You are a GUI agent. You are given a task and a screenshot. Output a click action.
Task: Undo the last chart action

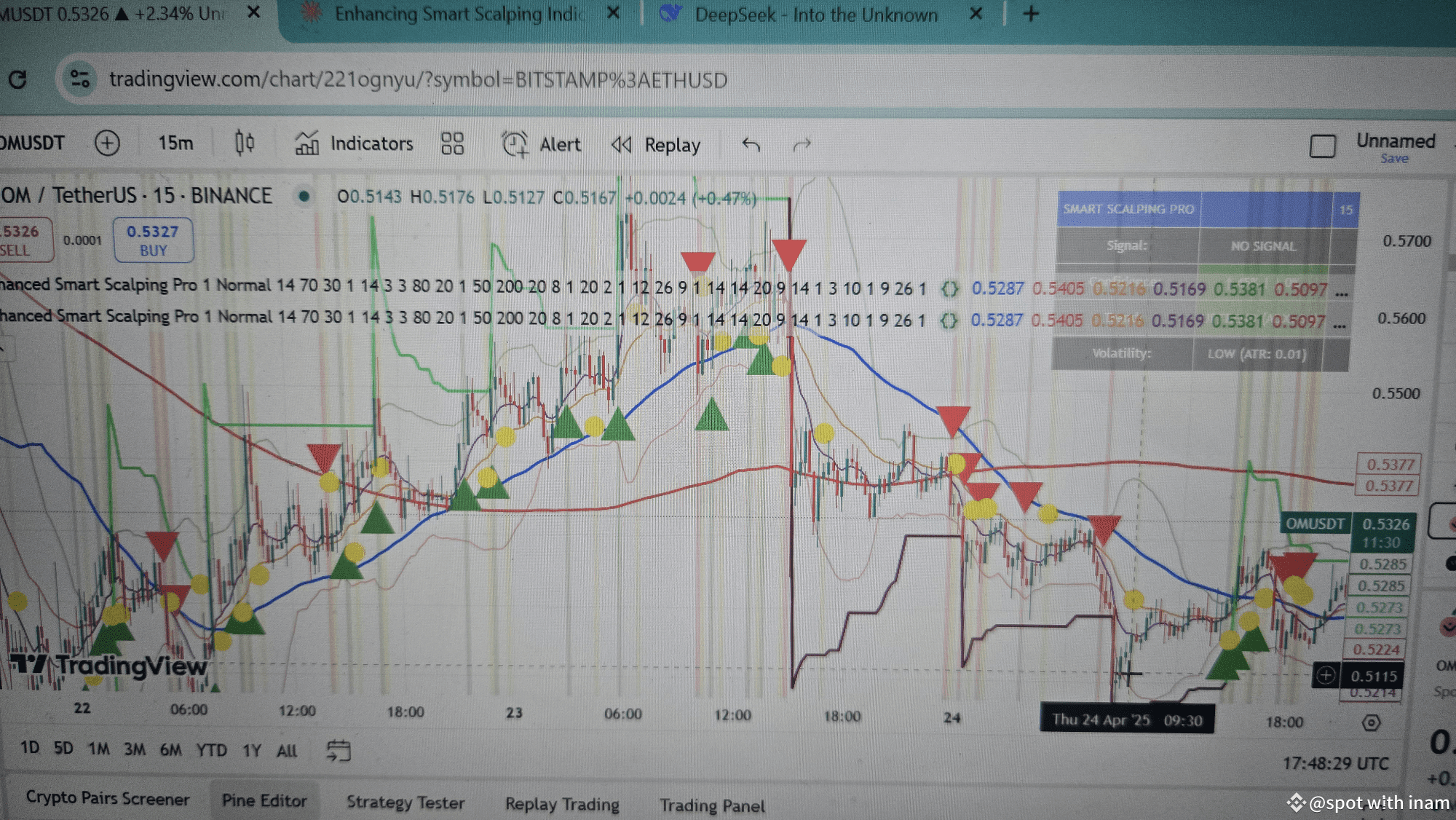point(751,145)
